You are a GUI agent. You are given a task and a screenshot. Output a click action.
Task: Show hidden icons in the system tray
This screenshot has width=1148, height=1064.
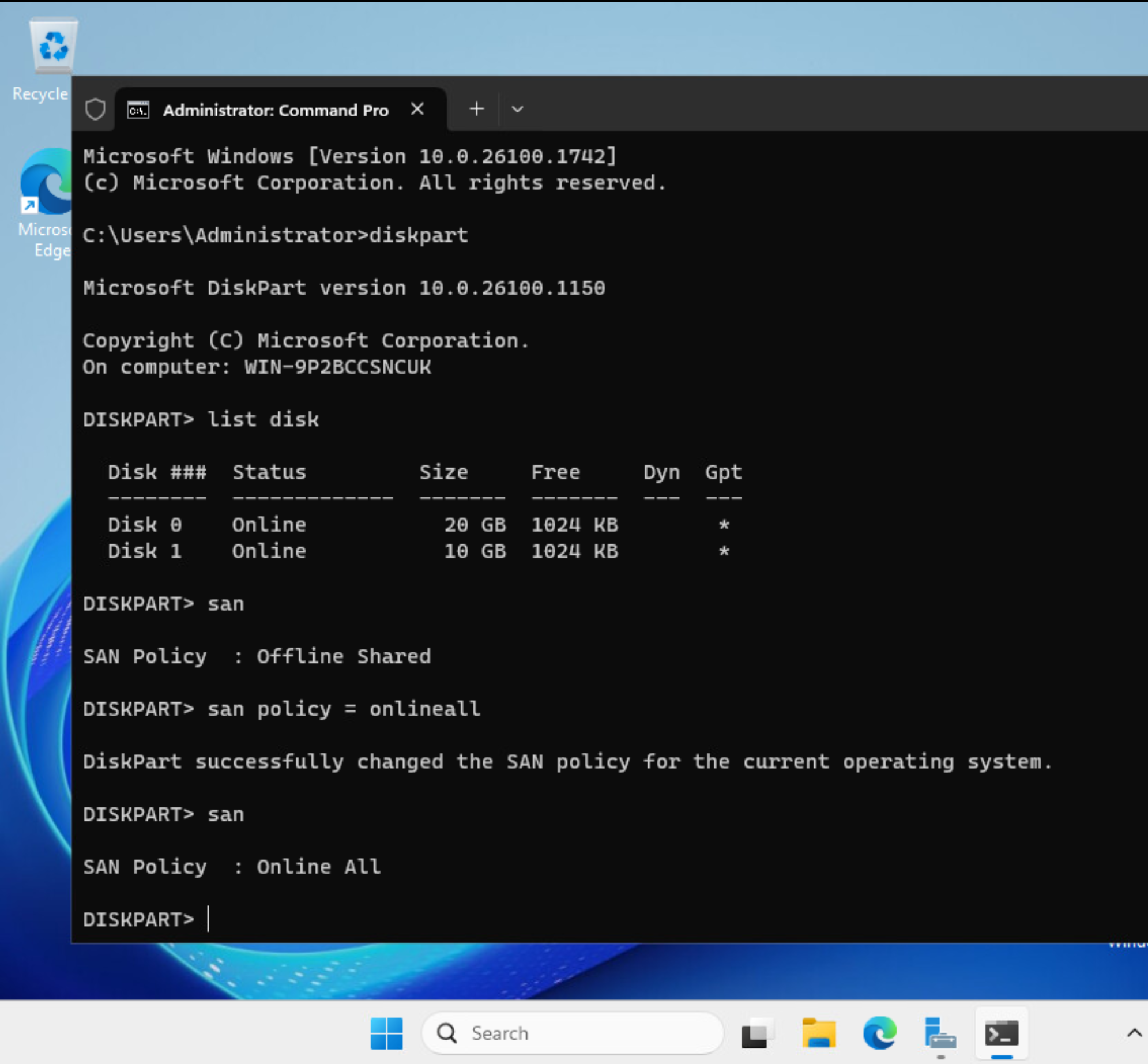(x=1134, y=1033)
